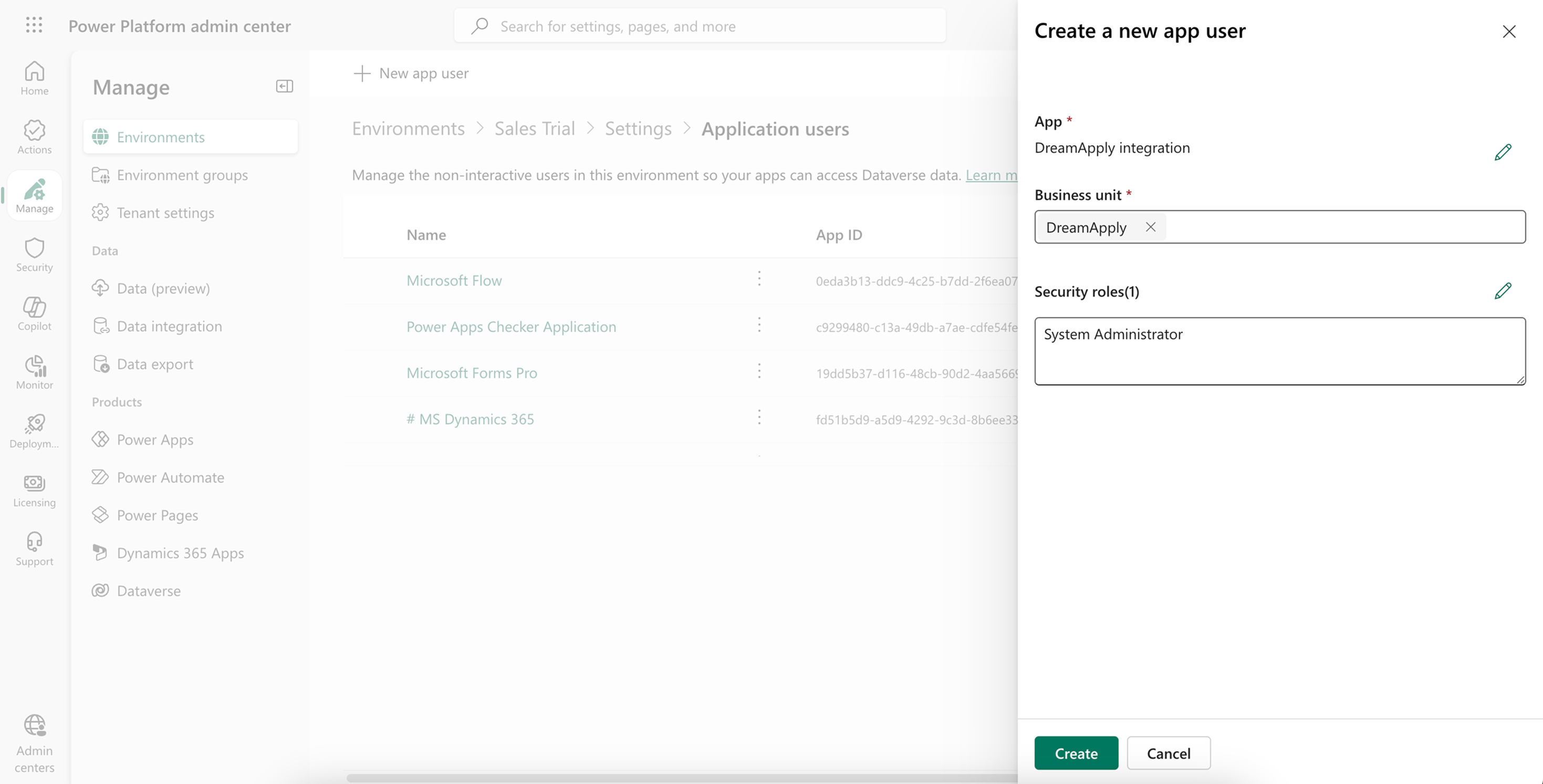Remove DreamApply business unit tag
1543x784 pixels.
click(x=1150, y=227)
